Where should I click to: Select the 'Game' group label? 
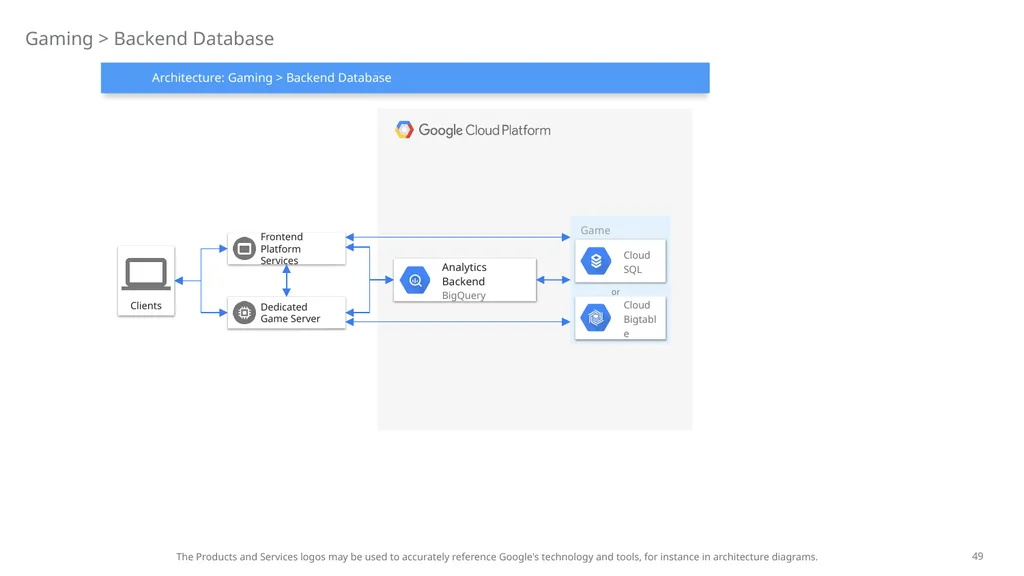tap(596, 231)
